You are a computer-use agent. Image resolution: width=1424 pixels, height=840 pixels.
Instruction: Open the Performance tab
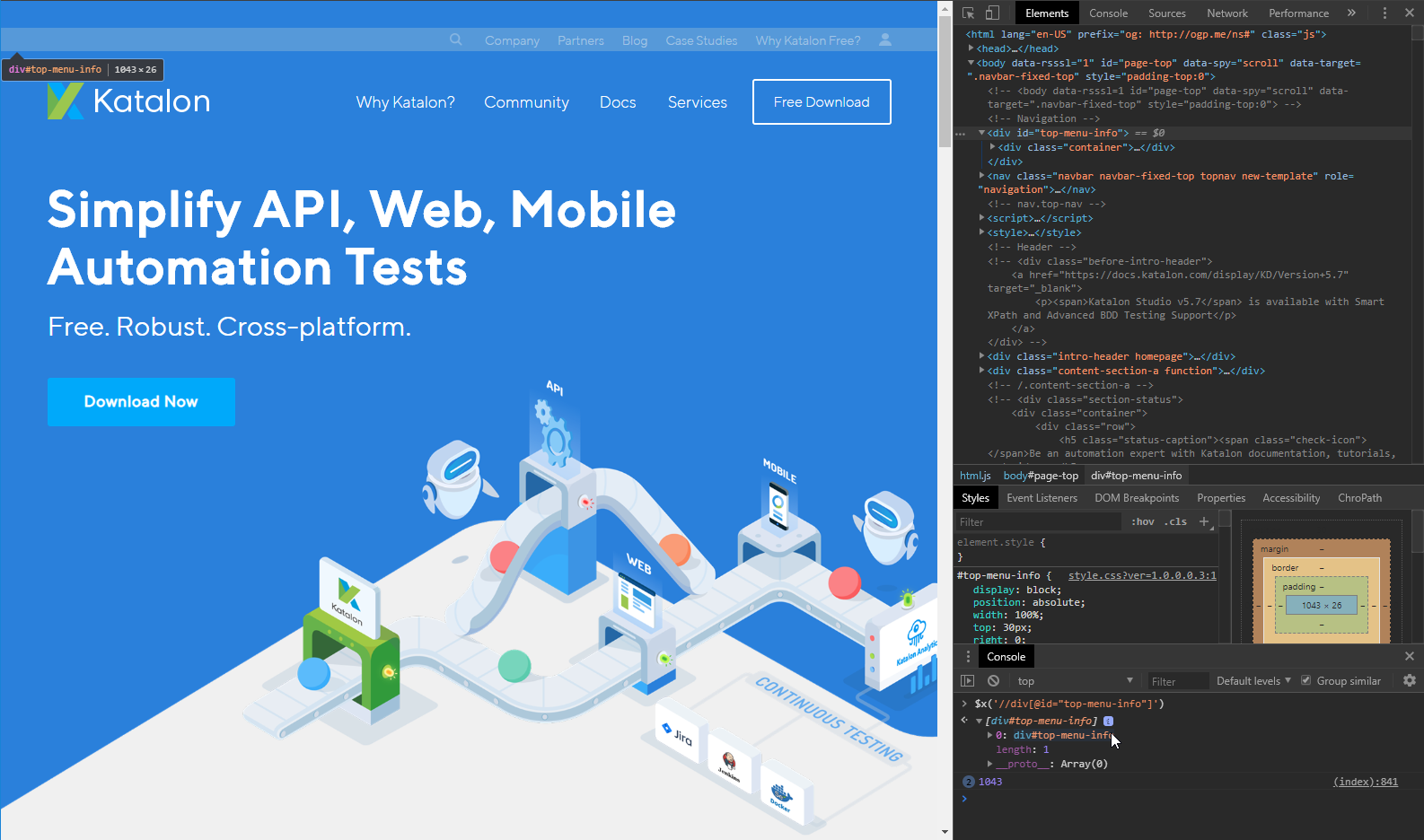[x=1298, y=13]
